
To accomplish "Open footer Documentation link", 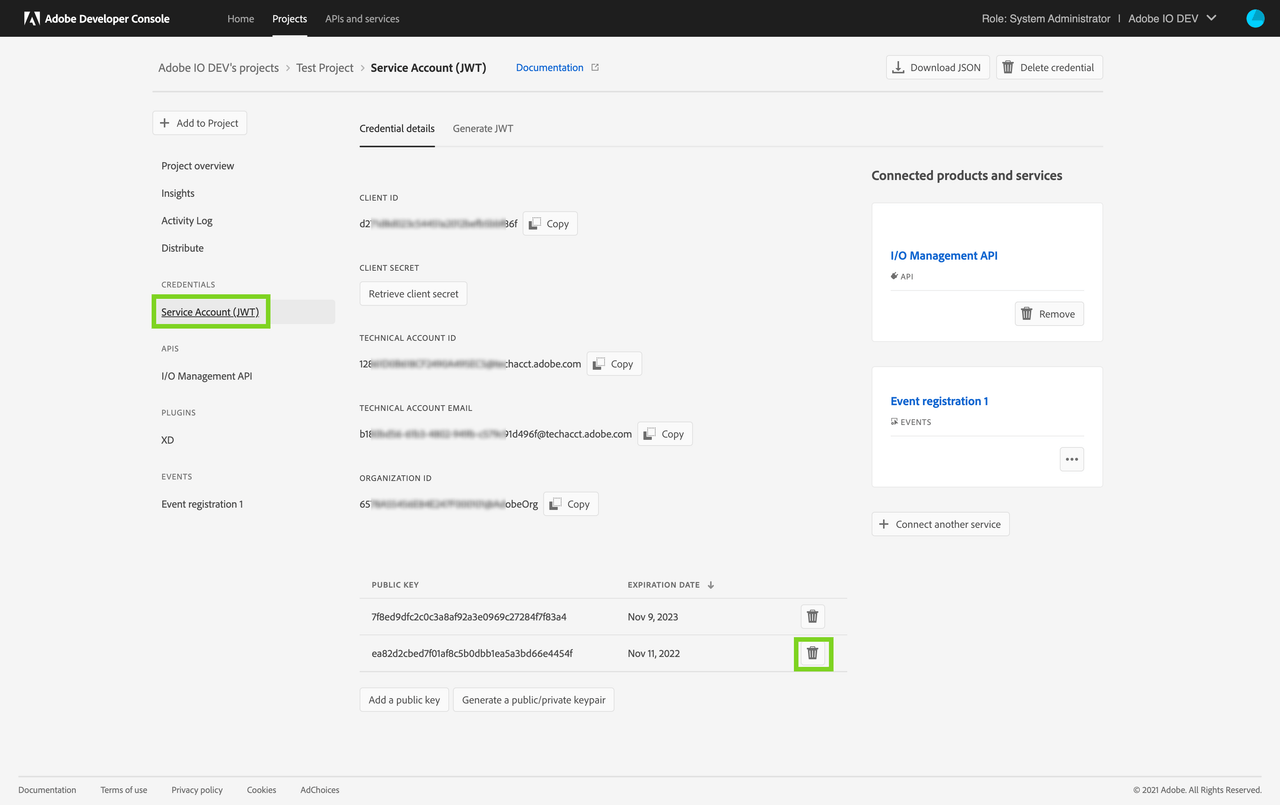I will pyautogui.click(x=47, y=790).
